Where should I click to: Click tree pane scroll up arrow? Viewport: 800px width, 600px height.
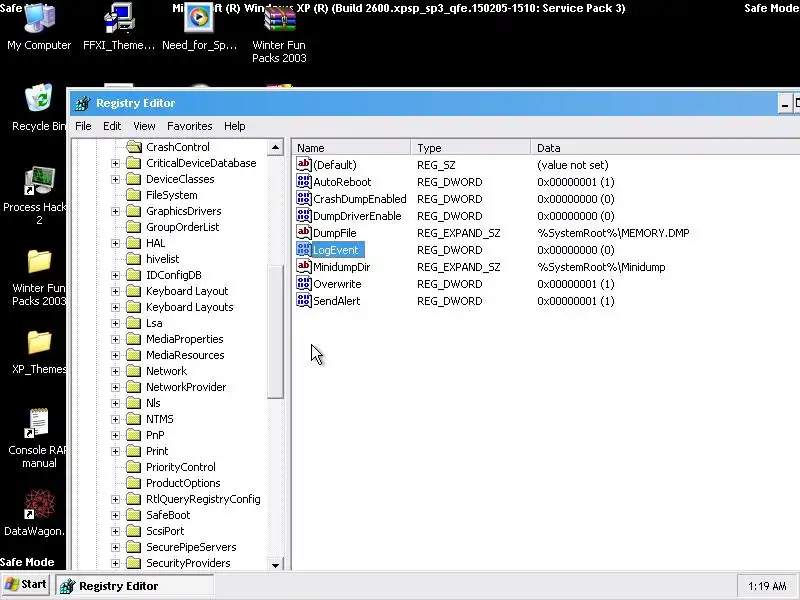pos(276,148)
